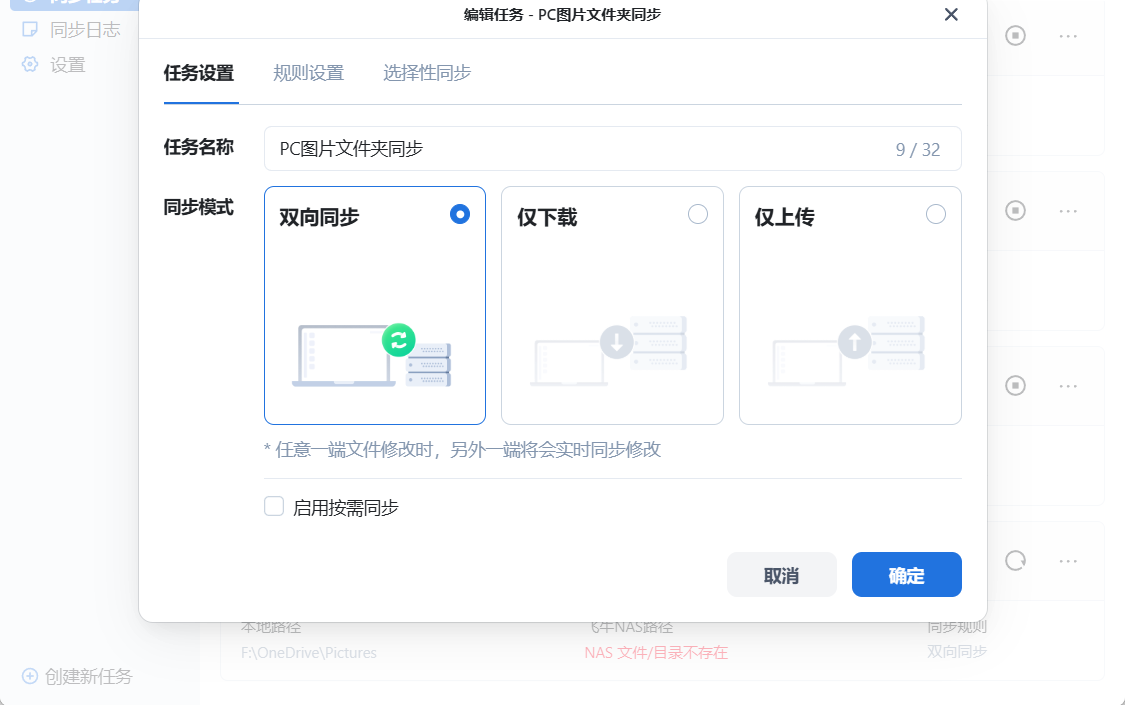Stop the first task via its stop icon

[1015, 35]
